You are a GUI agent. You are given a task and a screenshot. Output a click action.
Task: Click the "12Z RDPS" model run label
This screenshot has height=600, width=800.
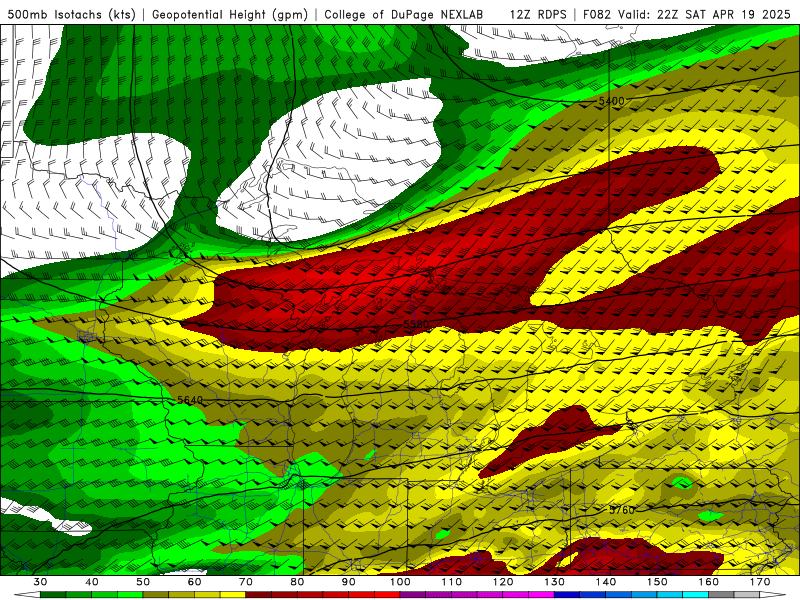[538, 15]
